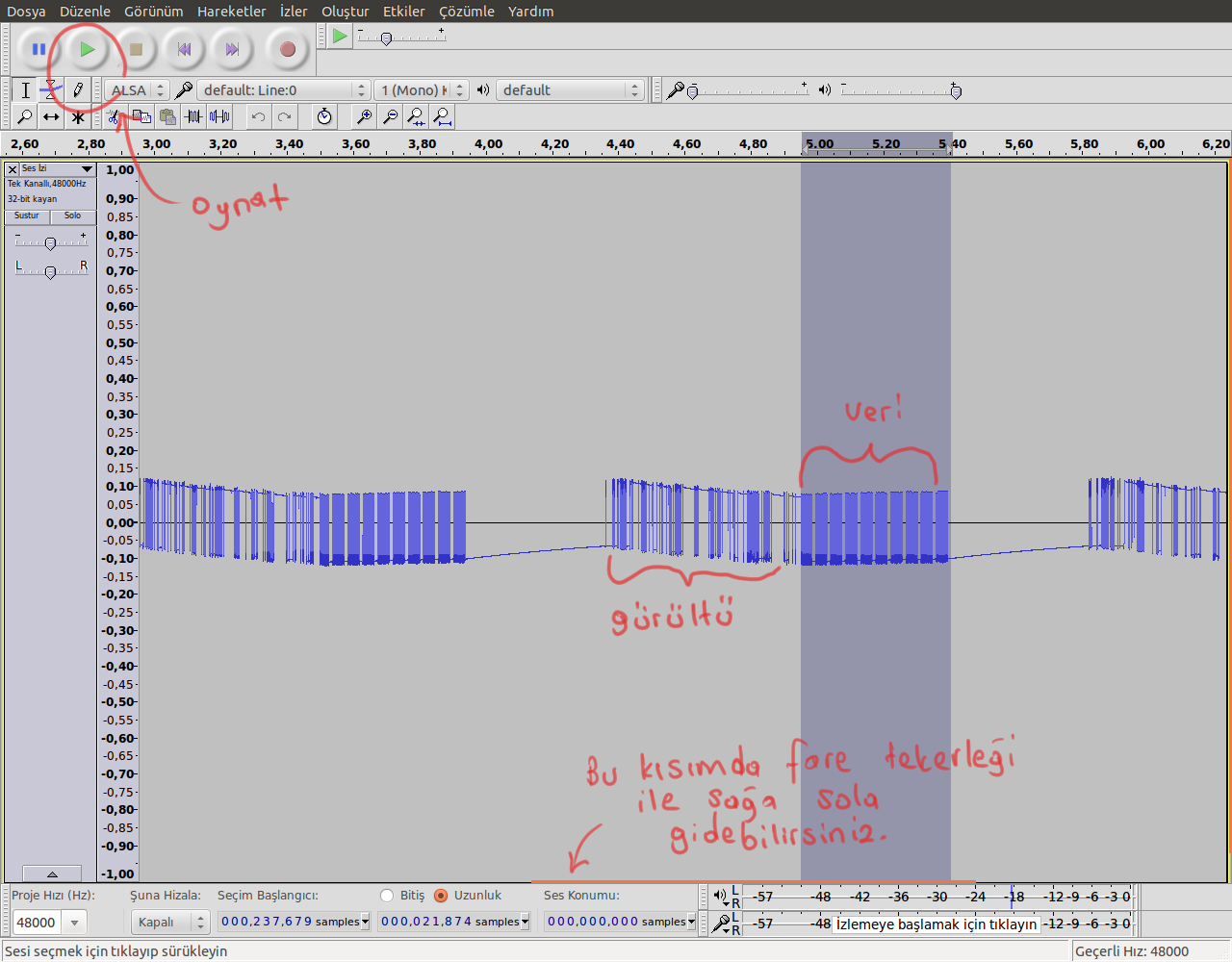This screenshot has width=1232, height=962.
Task: Open the İzler menu
Action: (x=293, y=12)
